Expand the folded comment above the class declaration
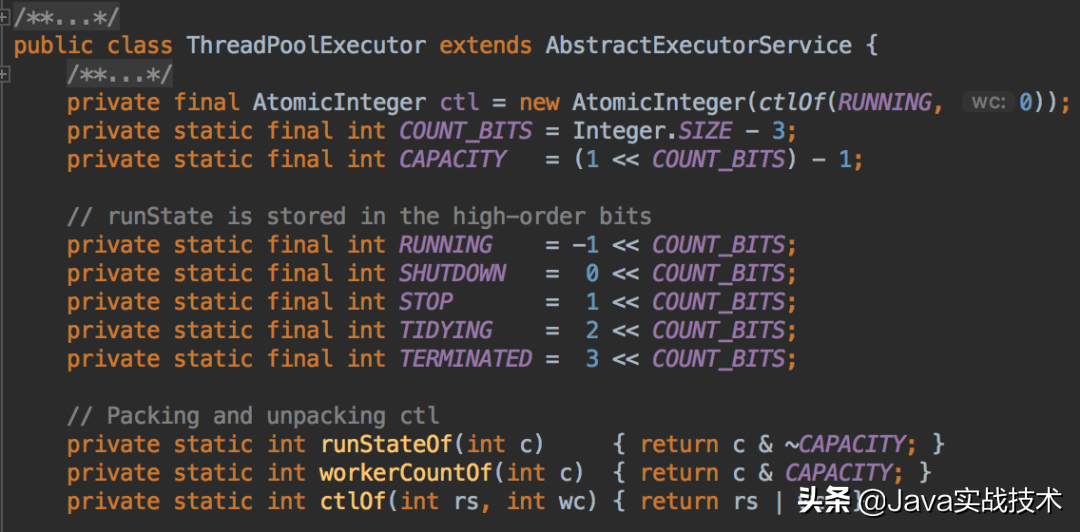 pos(66,17)
